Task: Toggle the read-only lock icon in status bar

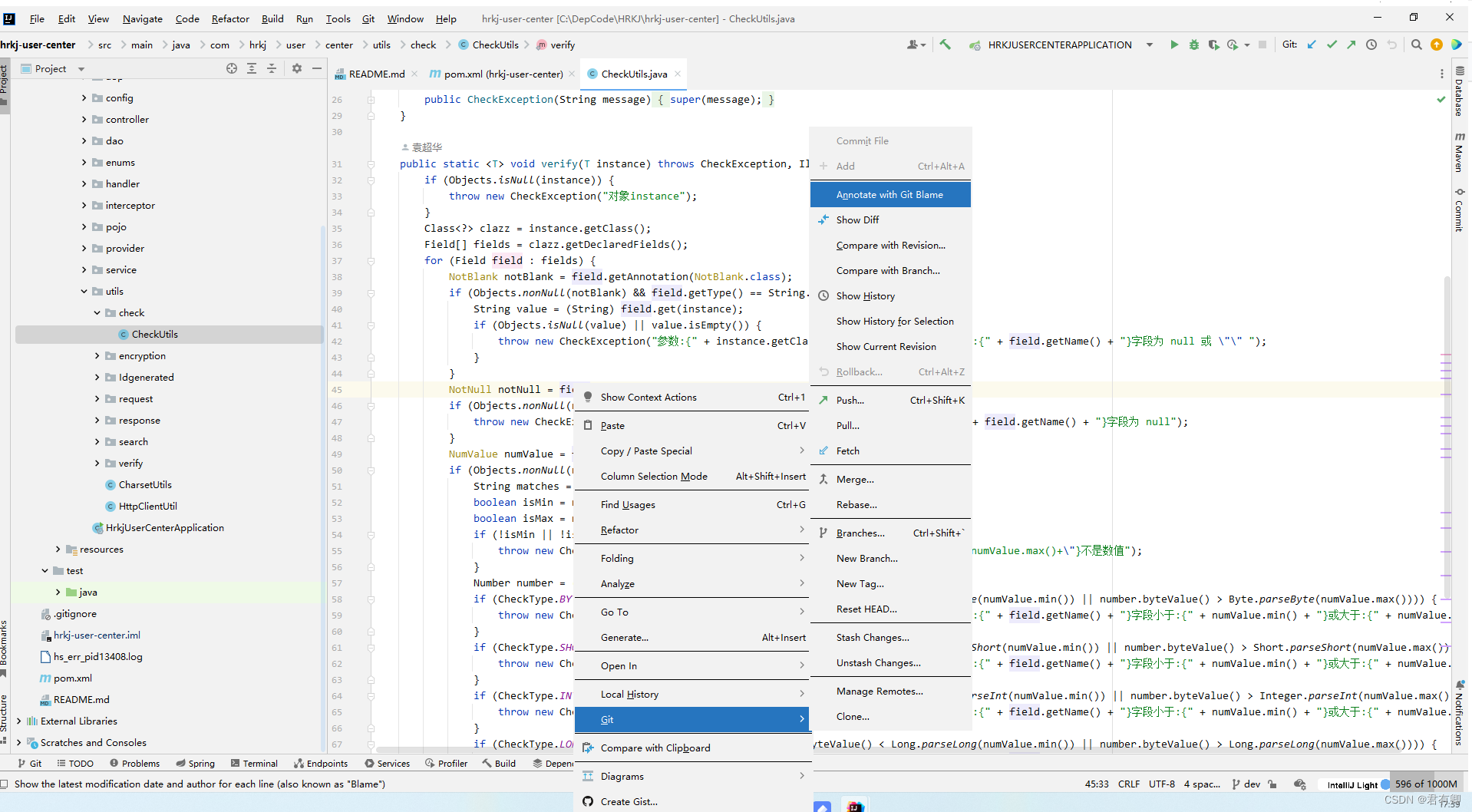Action: pos(1272,784)
